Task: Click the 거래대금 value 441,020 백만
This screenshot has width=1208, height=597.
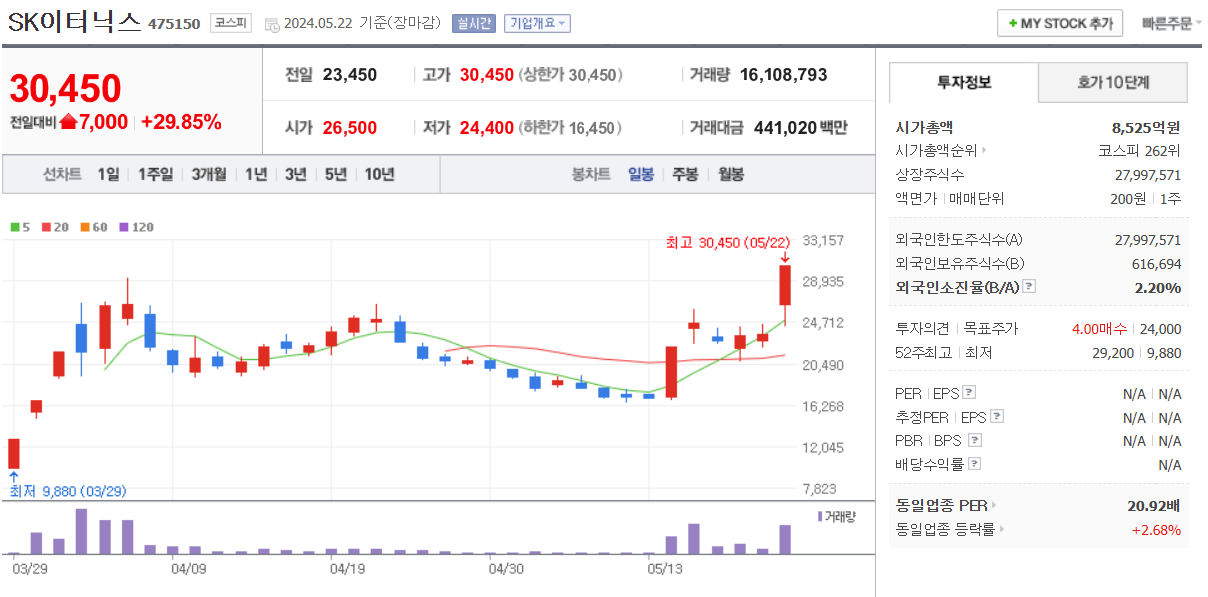Action: (x=800, y=127)
